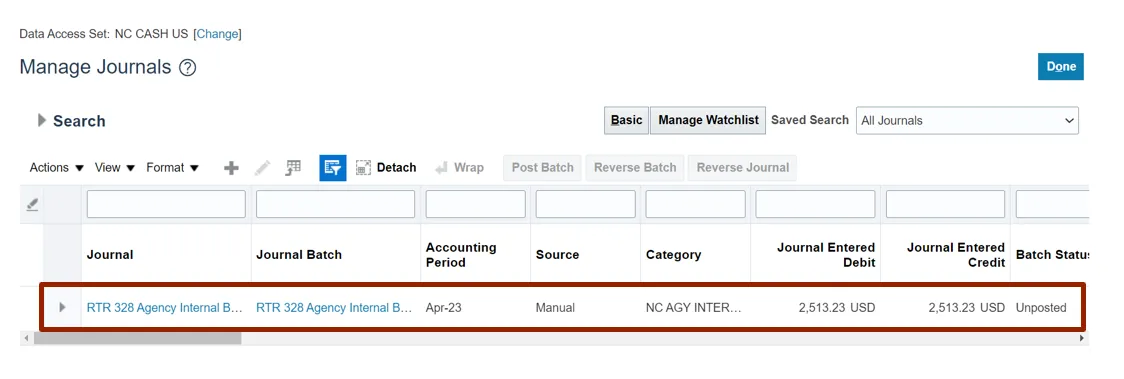Click the Journal column filter field
This screenshot has width=1124, height=379.
pyautogui.click(x=166, y=204)
